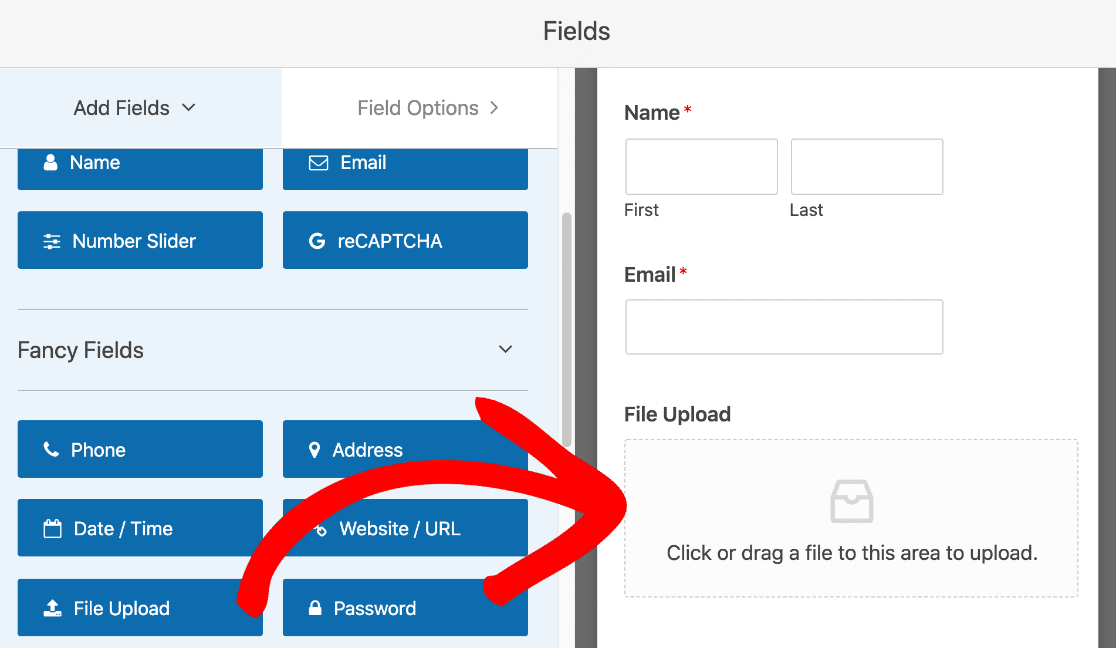
Task: Click the First name input box
Action: (x=701, y=167)
